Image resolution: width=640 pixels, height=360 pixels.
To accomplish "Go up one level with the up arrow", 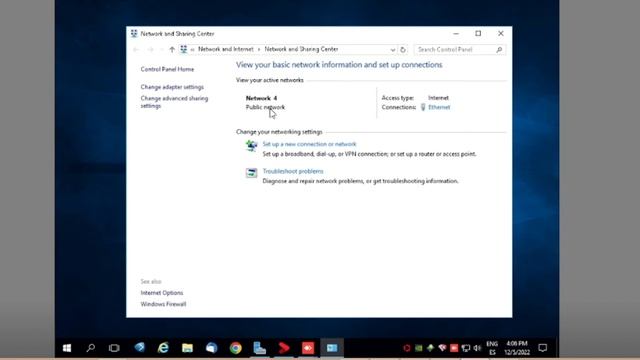I will (172, 49).
